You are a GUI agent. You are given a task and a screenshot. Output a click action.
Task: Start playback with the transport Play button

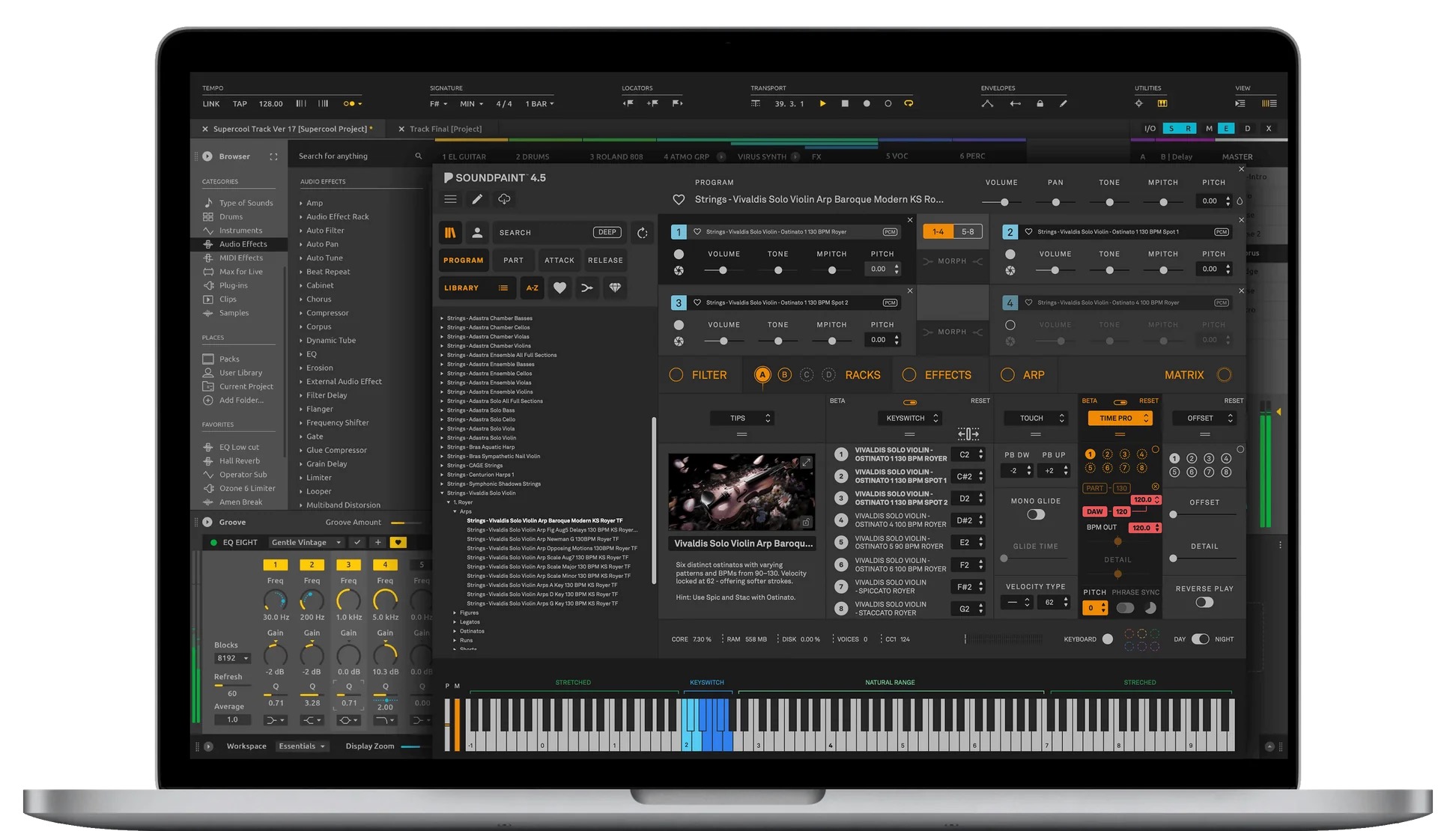tap(822, 103)
